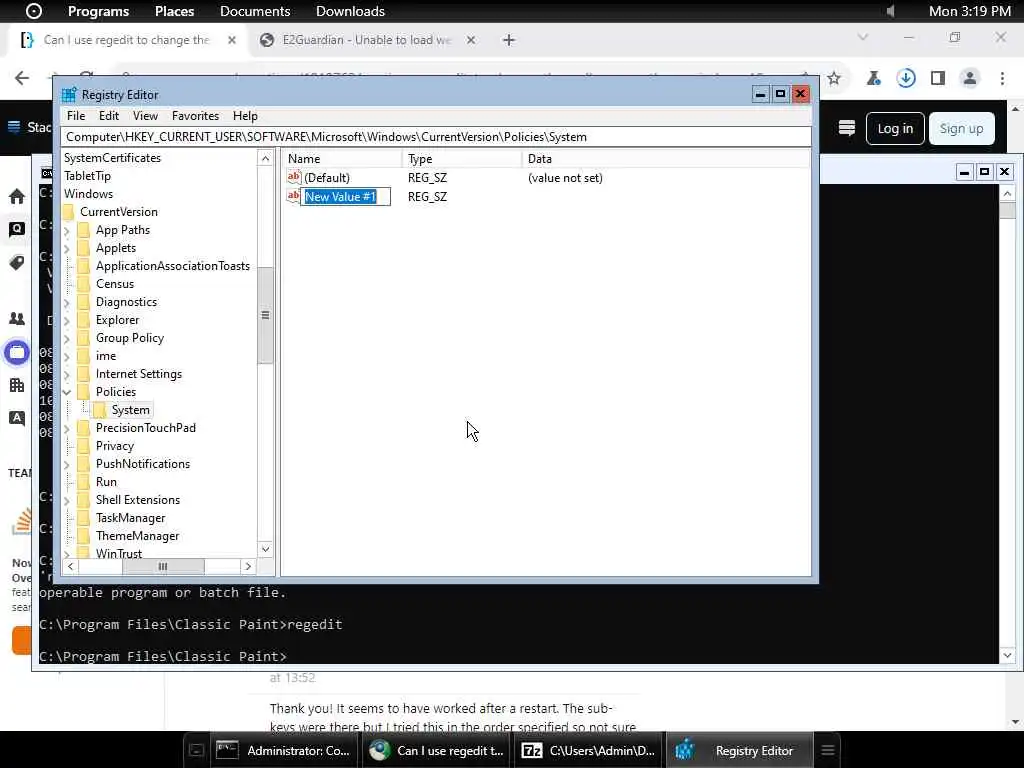The height and width of the screenshot is (768, 1024).
Task: Open the Favorites menu in Registry Editor
Action: click(195, 116)
